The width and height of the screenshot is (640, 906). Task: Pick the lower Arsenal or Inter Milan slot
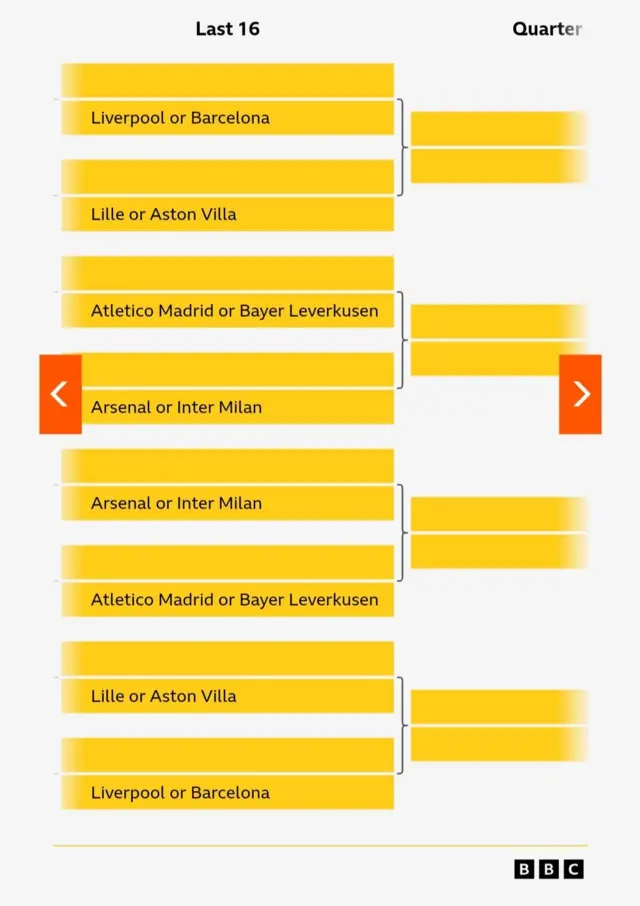click(228, 503)
